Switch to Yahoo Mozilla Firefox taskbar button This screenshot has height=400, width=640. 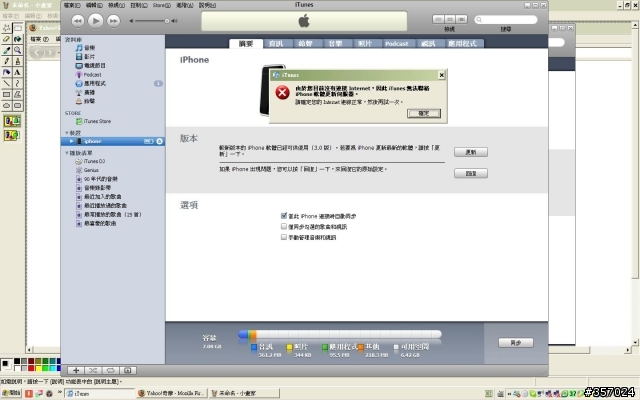click(171, 393)
